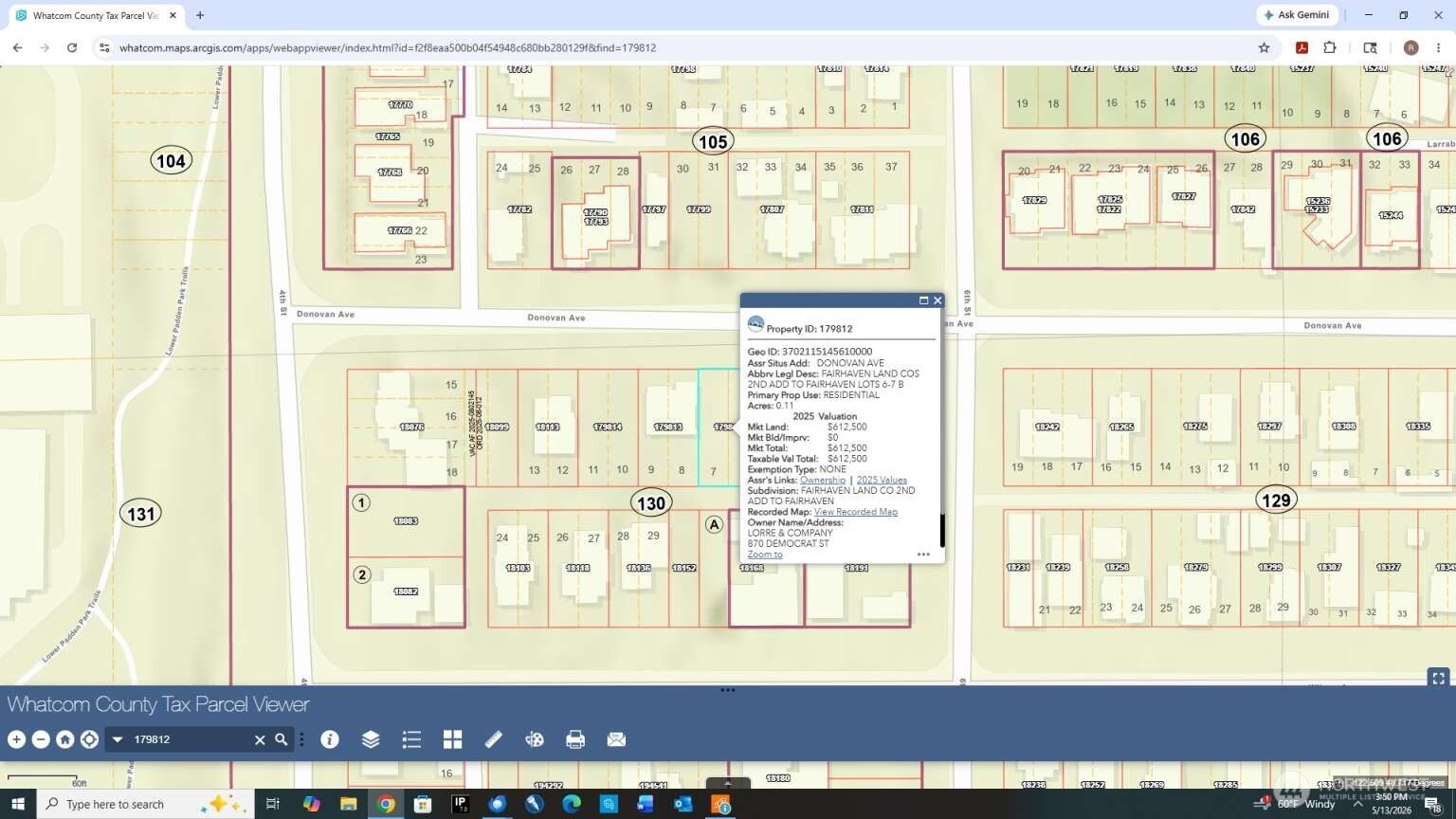This screenshot has height=819, width=1456.
Task: Open the Draw palette tool
Action: (x=535, y=739)
